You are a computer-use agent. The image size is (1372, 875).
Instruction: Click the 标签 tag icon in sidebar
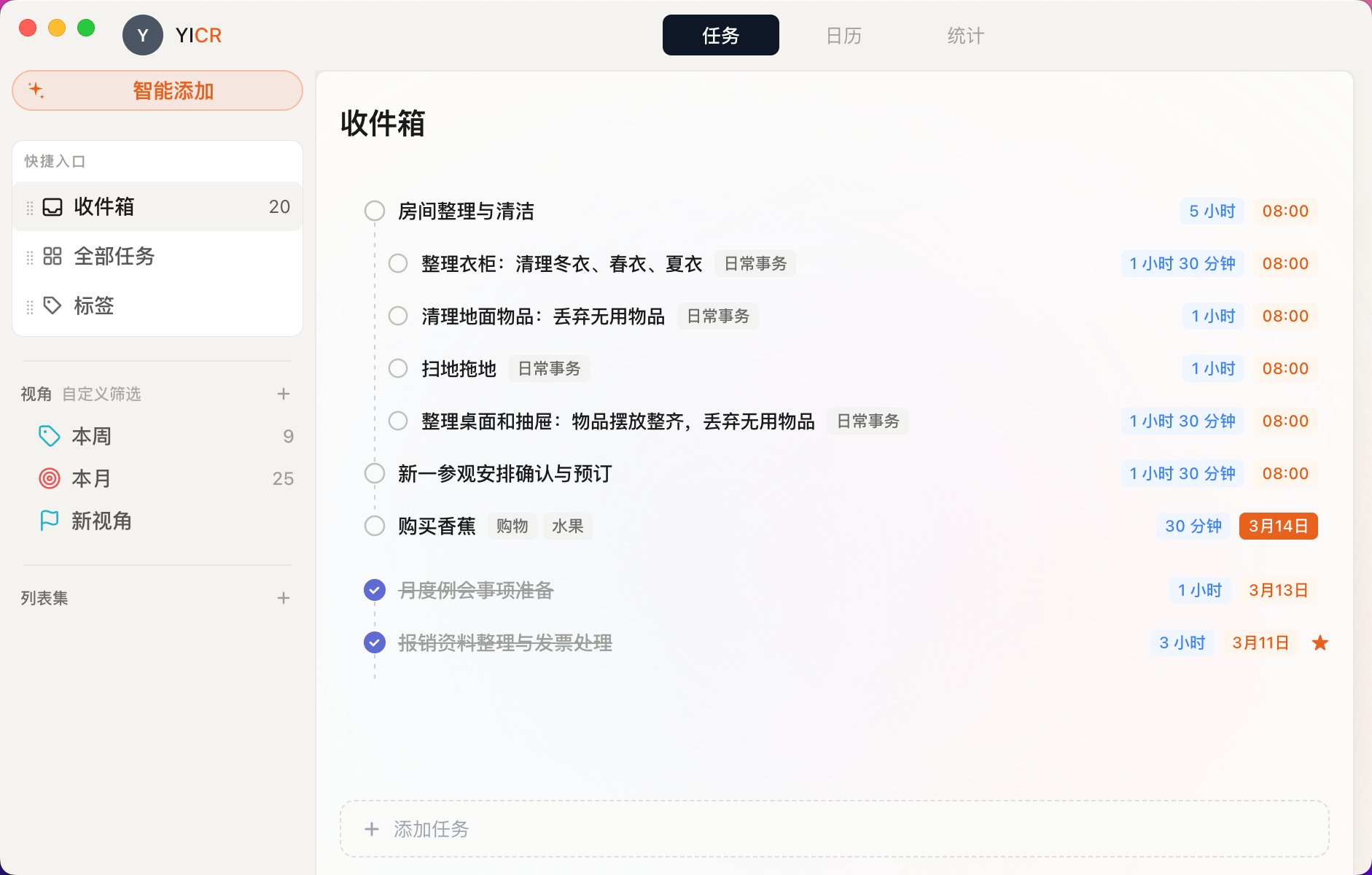click(x=52, y=306)
